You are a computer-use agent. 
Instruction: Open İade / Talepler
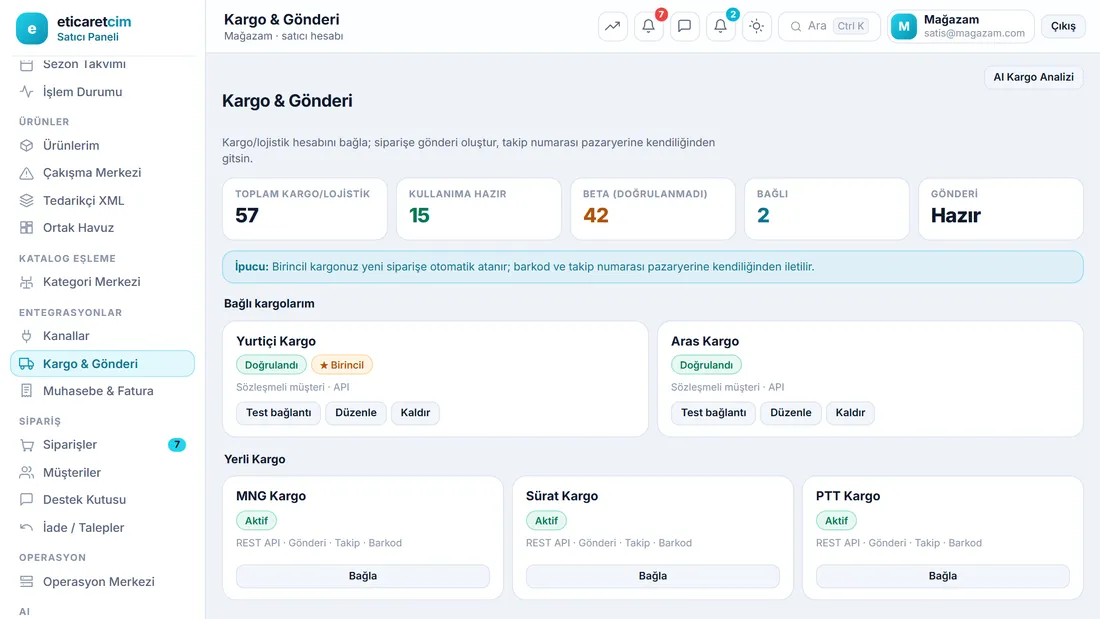[102, 528]
